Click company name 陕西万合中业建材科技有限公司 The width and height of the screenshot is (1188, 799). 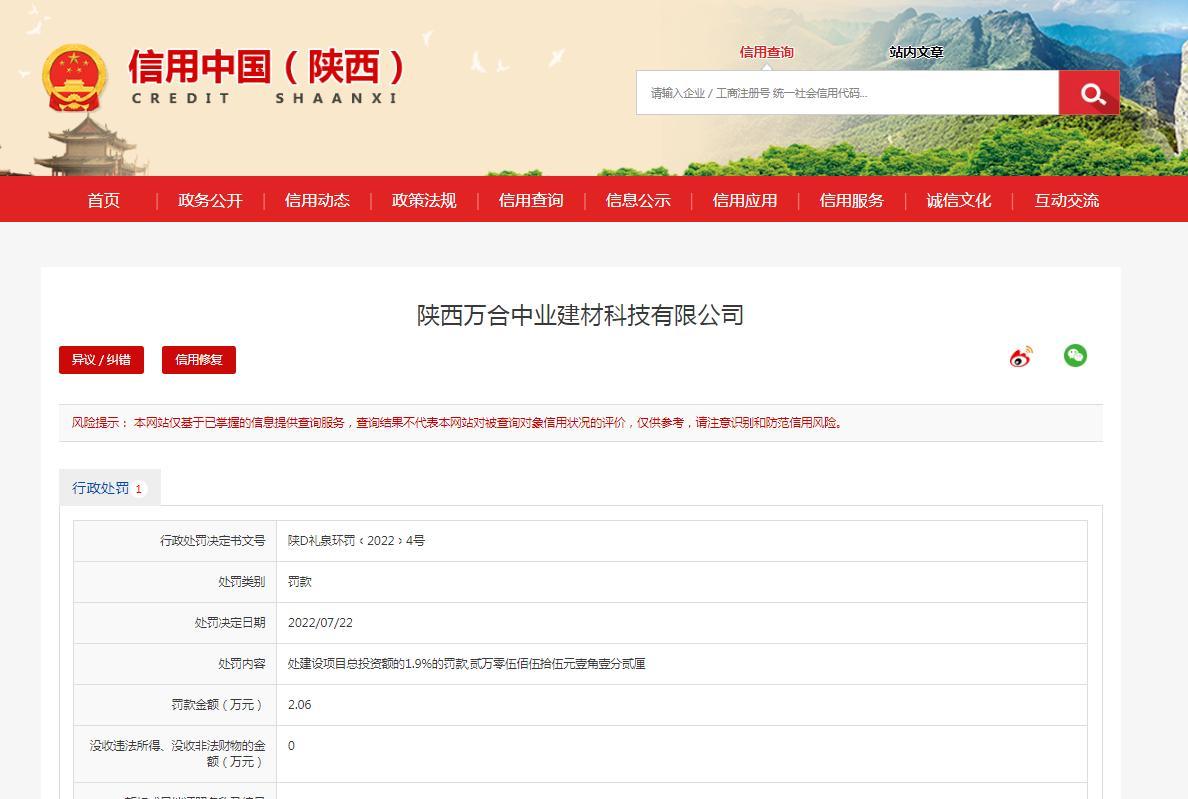(x=580, y=315)
